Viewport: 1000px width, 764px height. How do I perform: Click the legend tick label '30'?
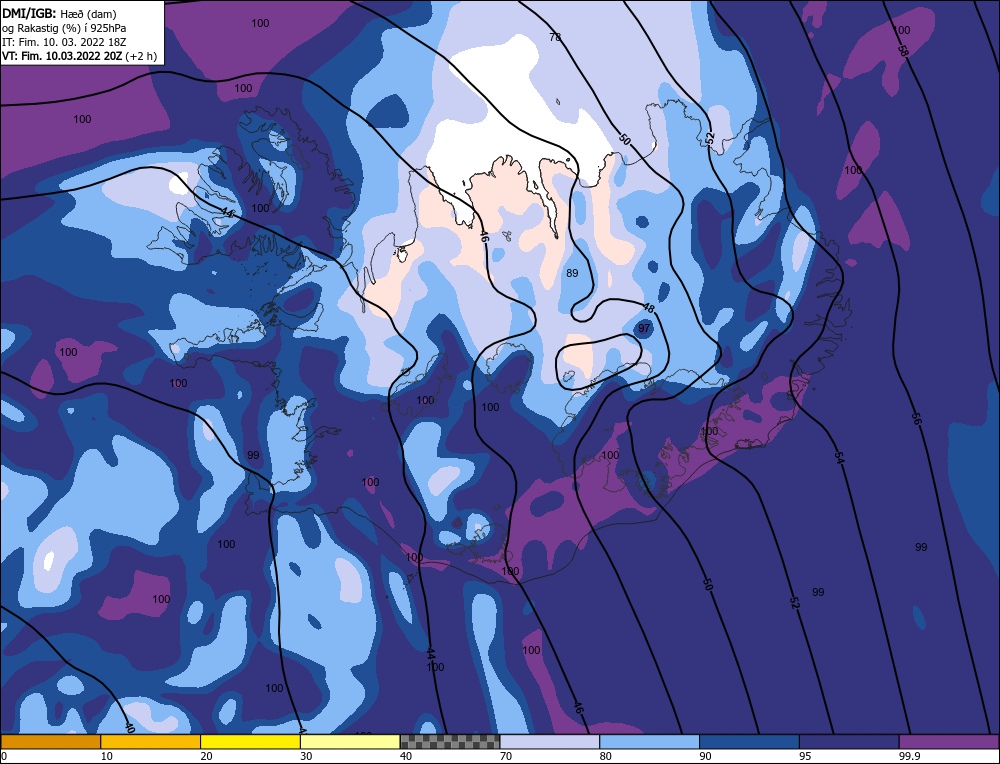[x=306, y=756]
